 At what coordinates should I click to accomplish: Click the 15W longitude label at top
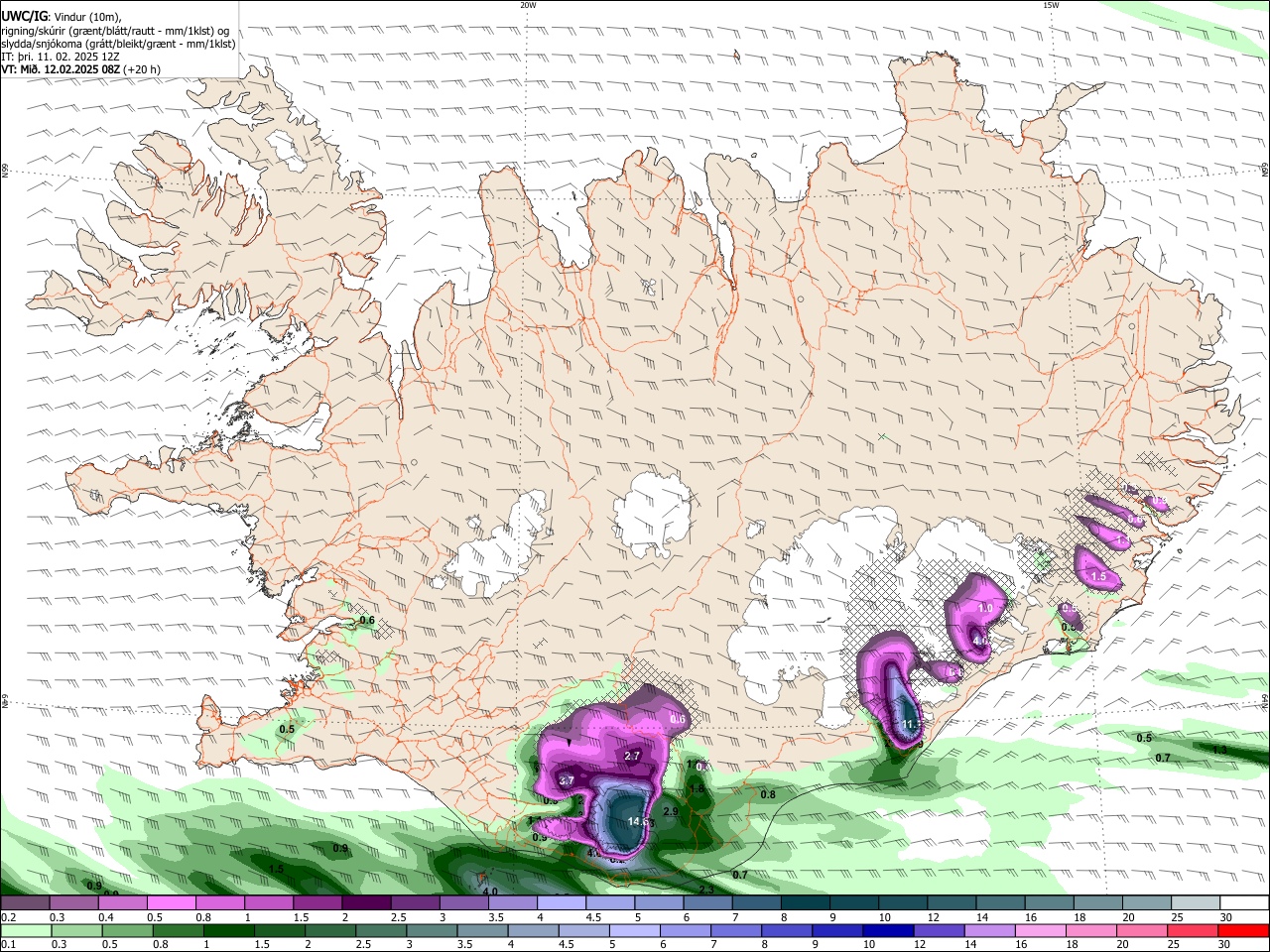pos(1051,5)
